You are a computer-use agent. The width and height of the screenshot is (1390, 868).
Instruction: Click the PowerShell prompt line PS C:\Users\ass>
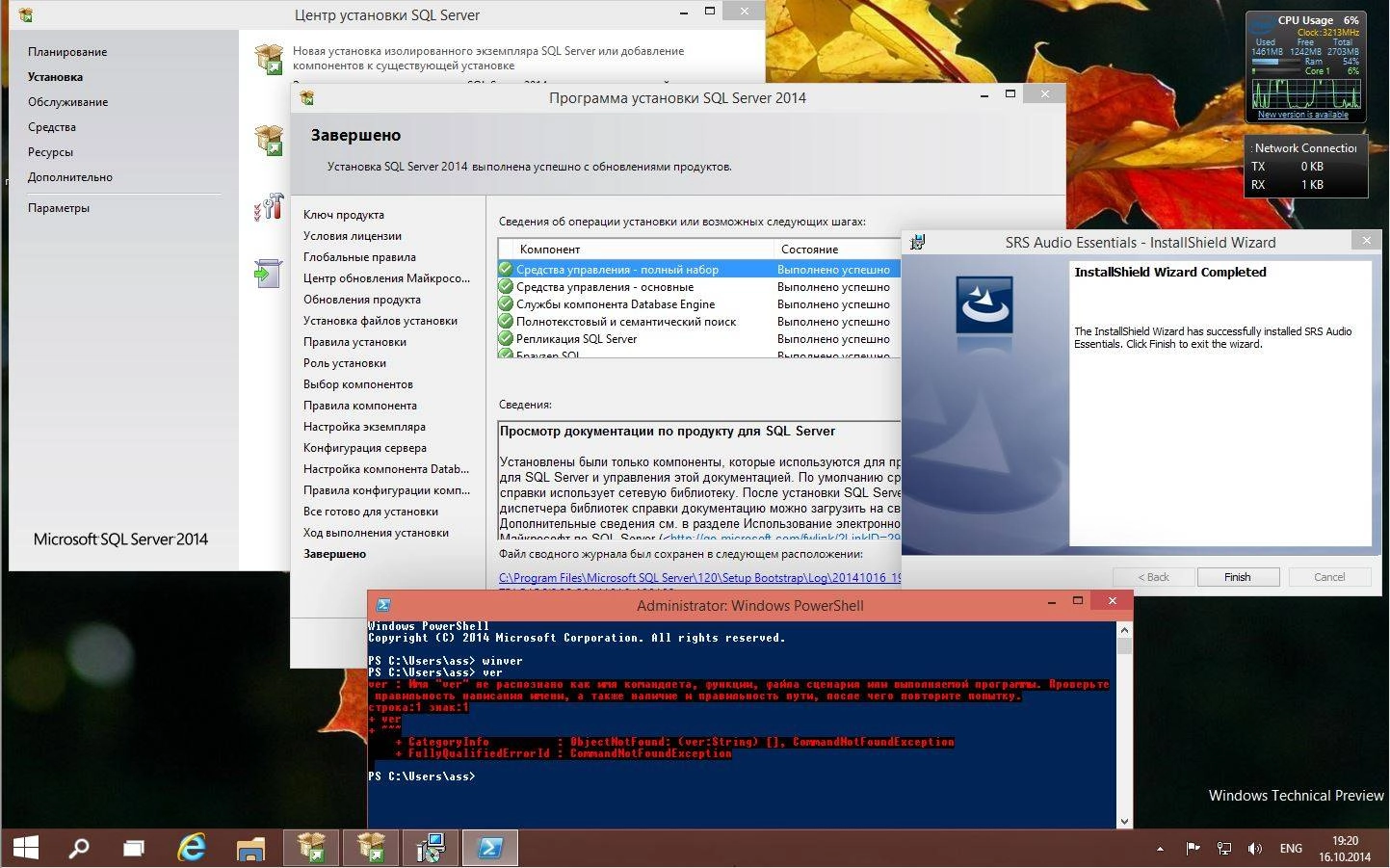(x=422, y=776)
